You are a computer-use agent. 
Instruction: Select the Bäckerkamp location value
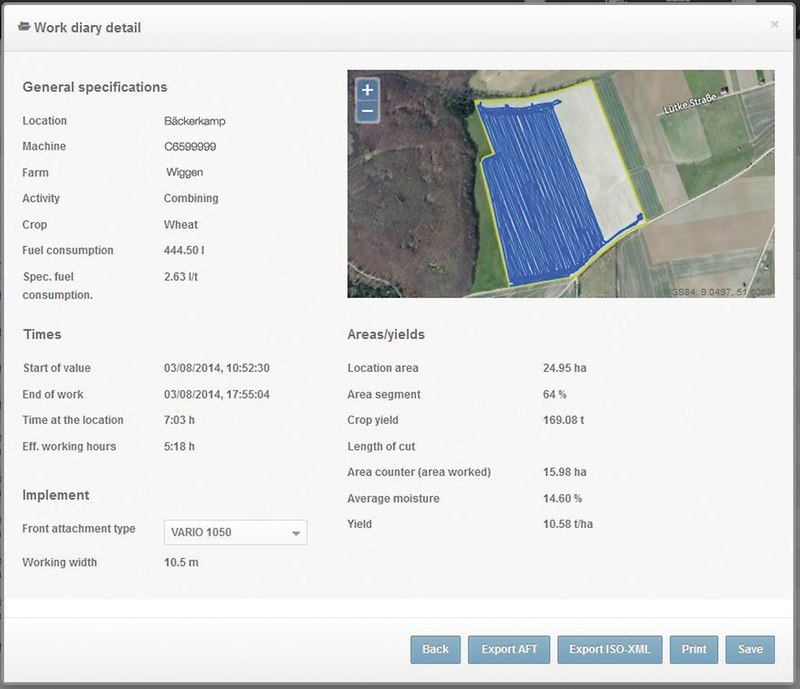click(x=195, y=121)
